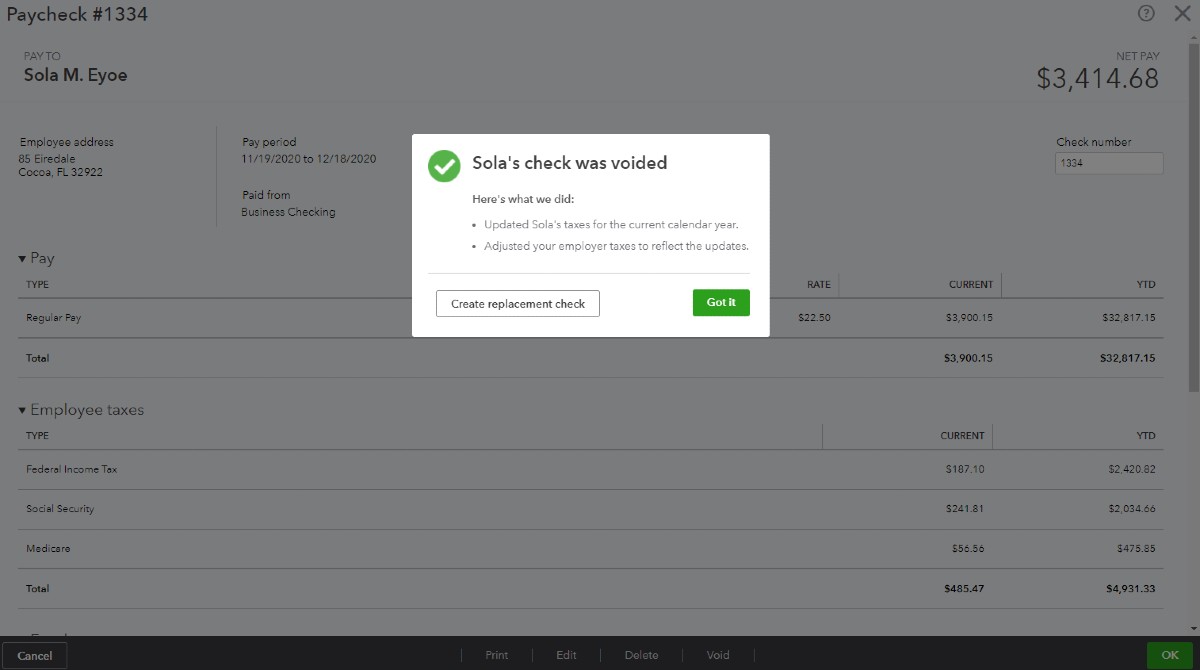Select Edit in the bottom bar
Viewport: 1200px width, 670px height.
point(567,656)
